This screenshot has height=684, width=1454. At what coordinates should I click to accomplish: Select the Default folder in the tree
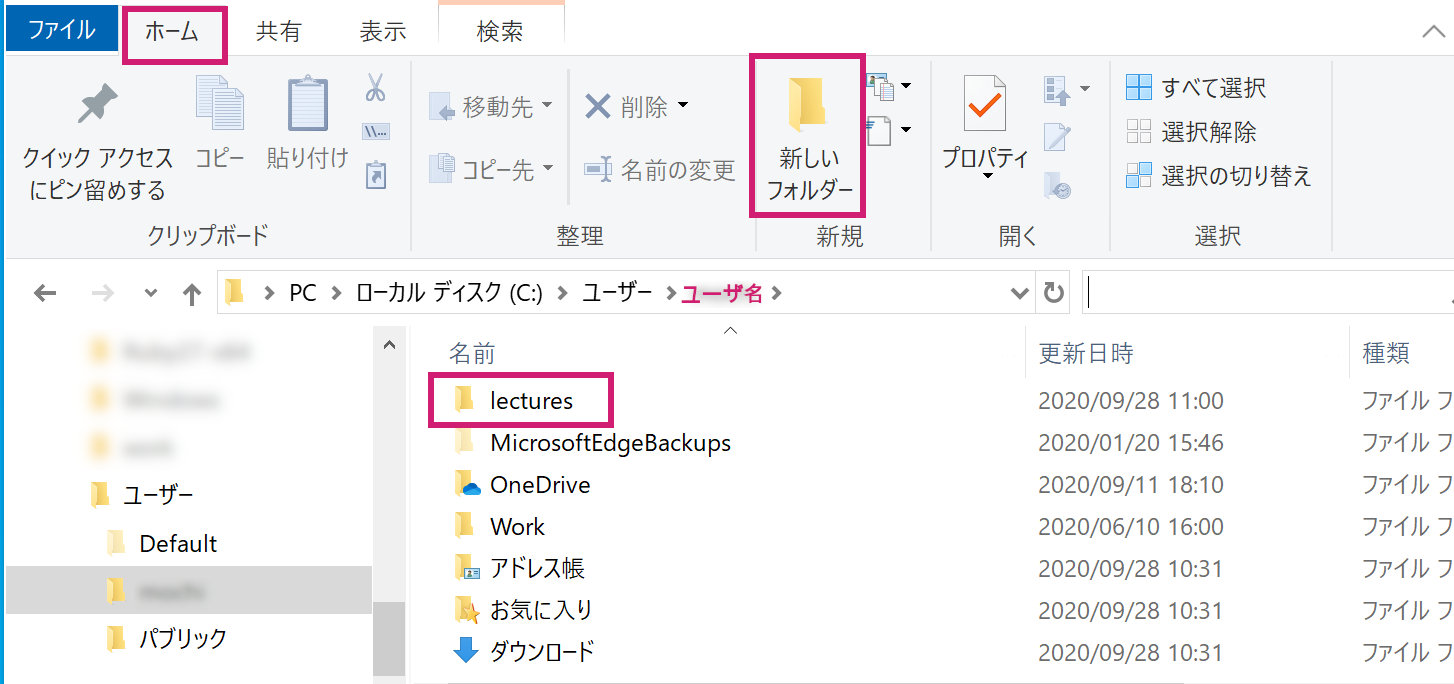178,544
